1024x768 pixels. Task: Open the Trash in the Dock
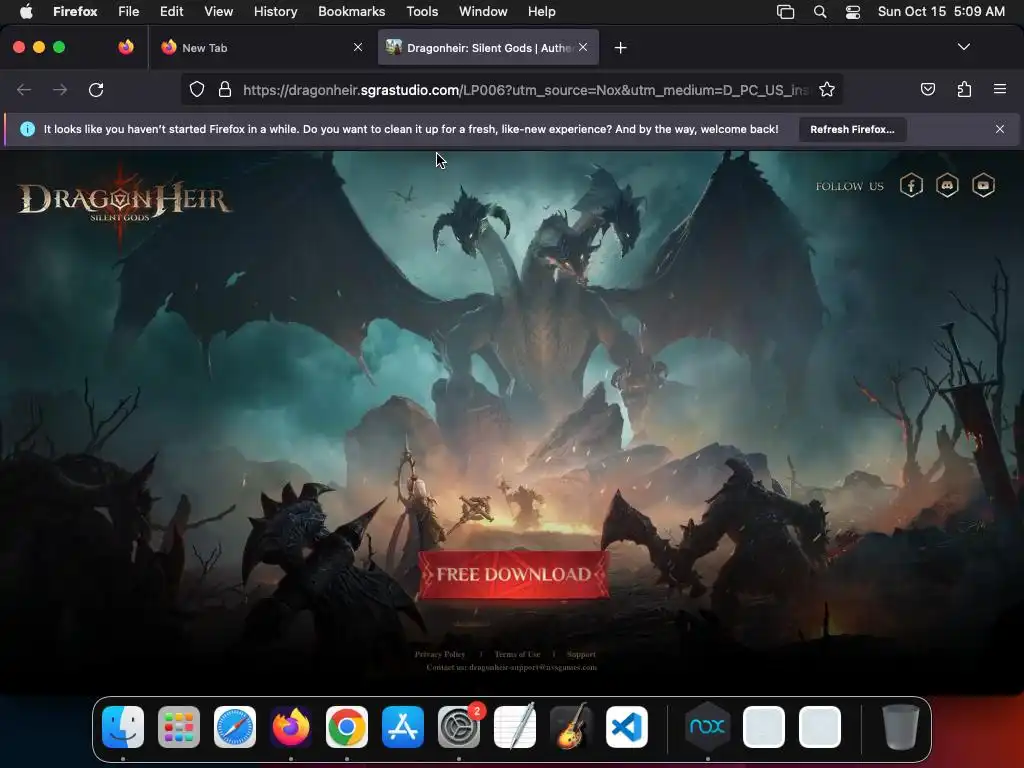pyautogui.click(x=901, y=726)
